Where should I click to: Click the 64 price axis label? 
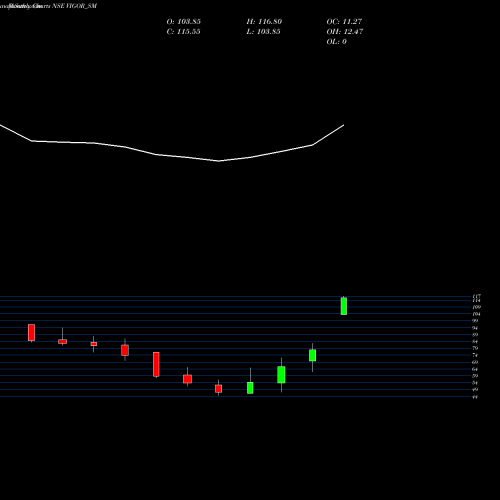[x=475, y=369]
